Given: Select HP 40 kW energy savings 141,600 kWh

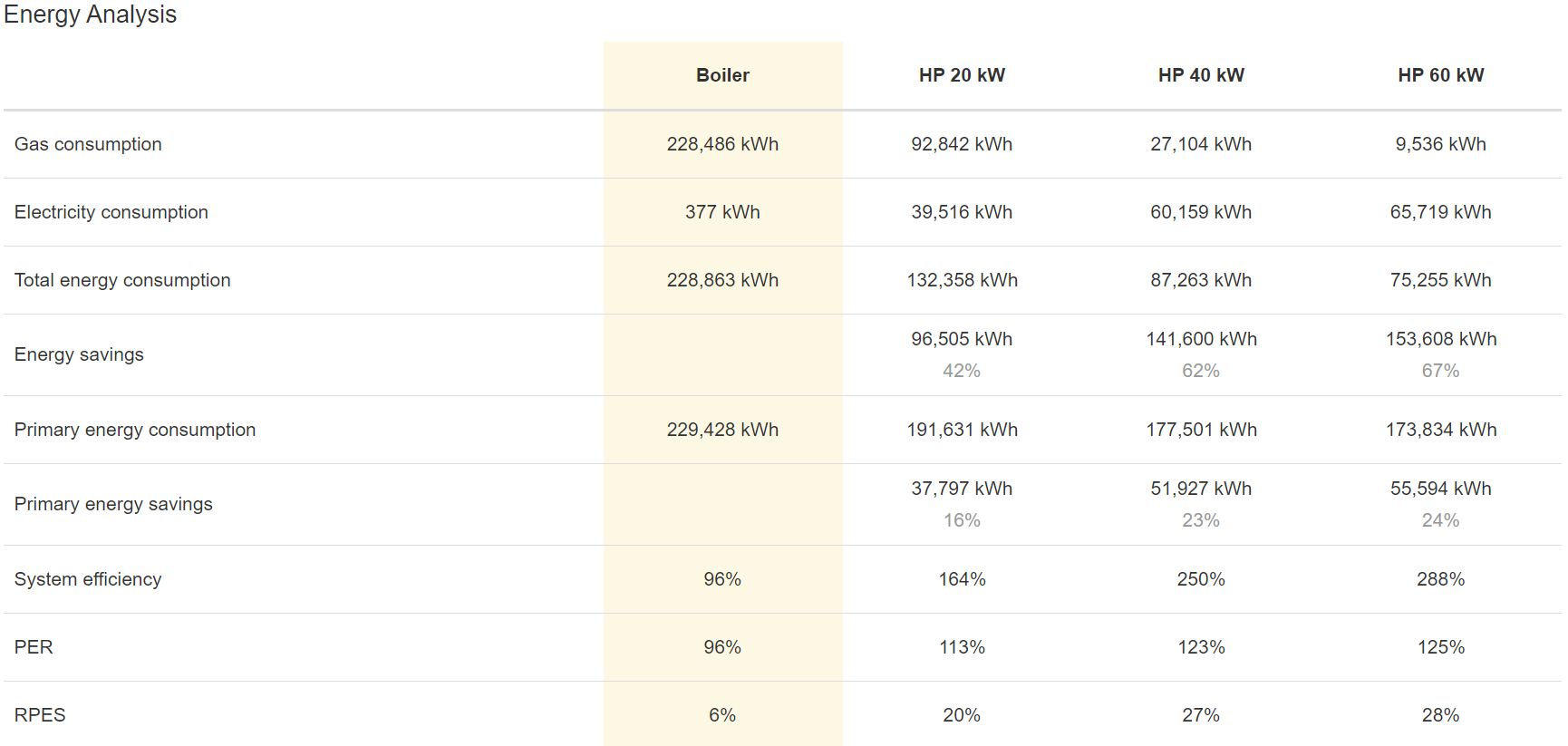Looking at the screenshot, I should [x=1201, y=339].
